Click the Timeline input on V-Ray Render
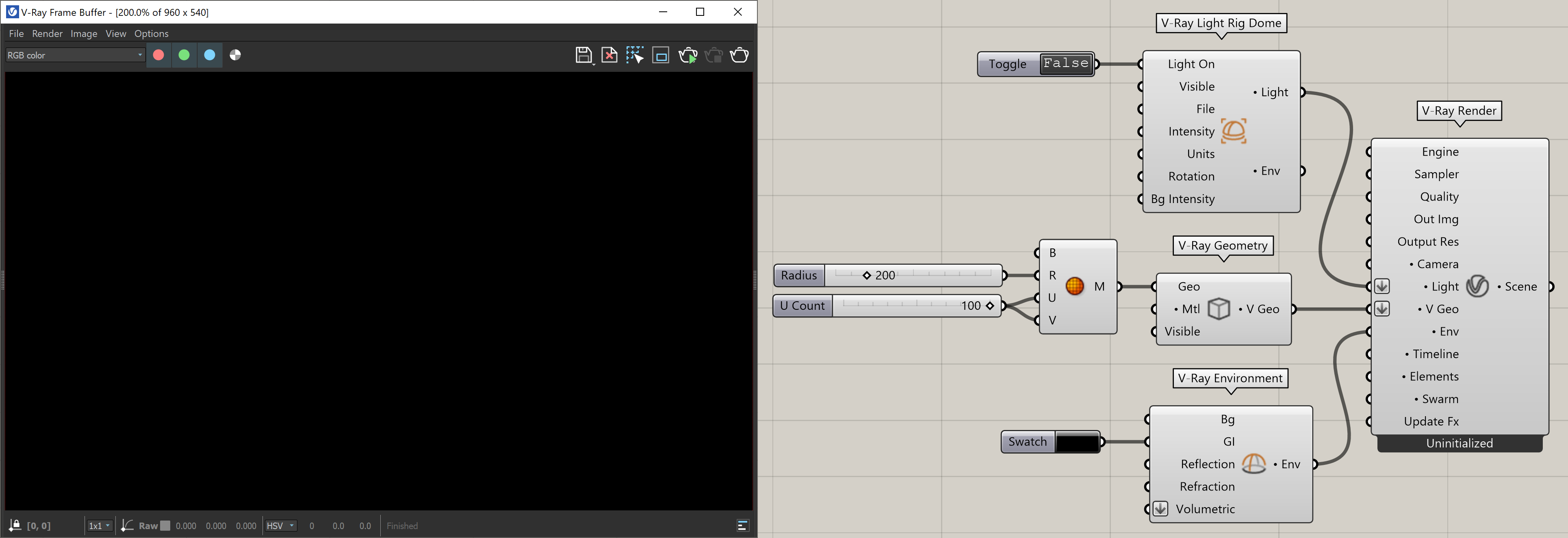 tap(1435, 354)
